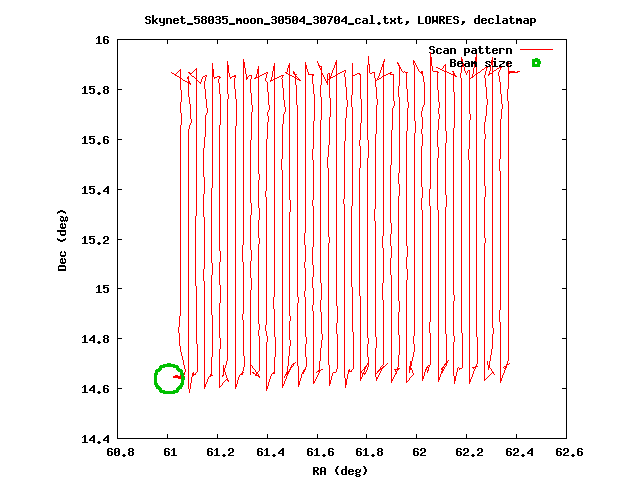Click the y-axis tick label 14.4
640x480 pixels.
96,439
